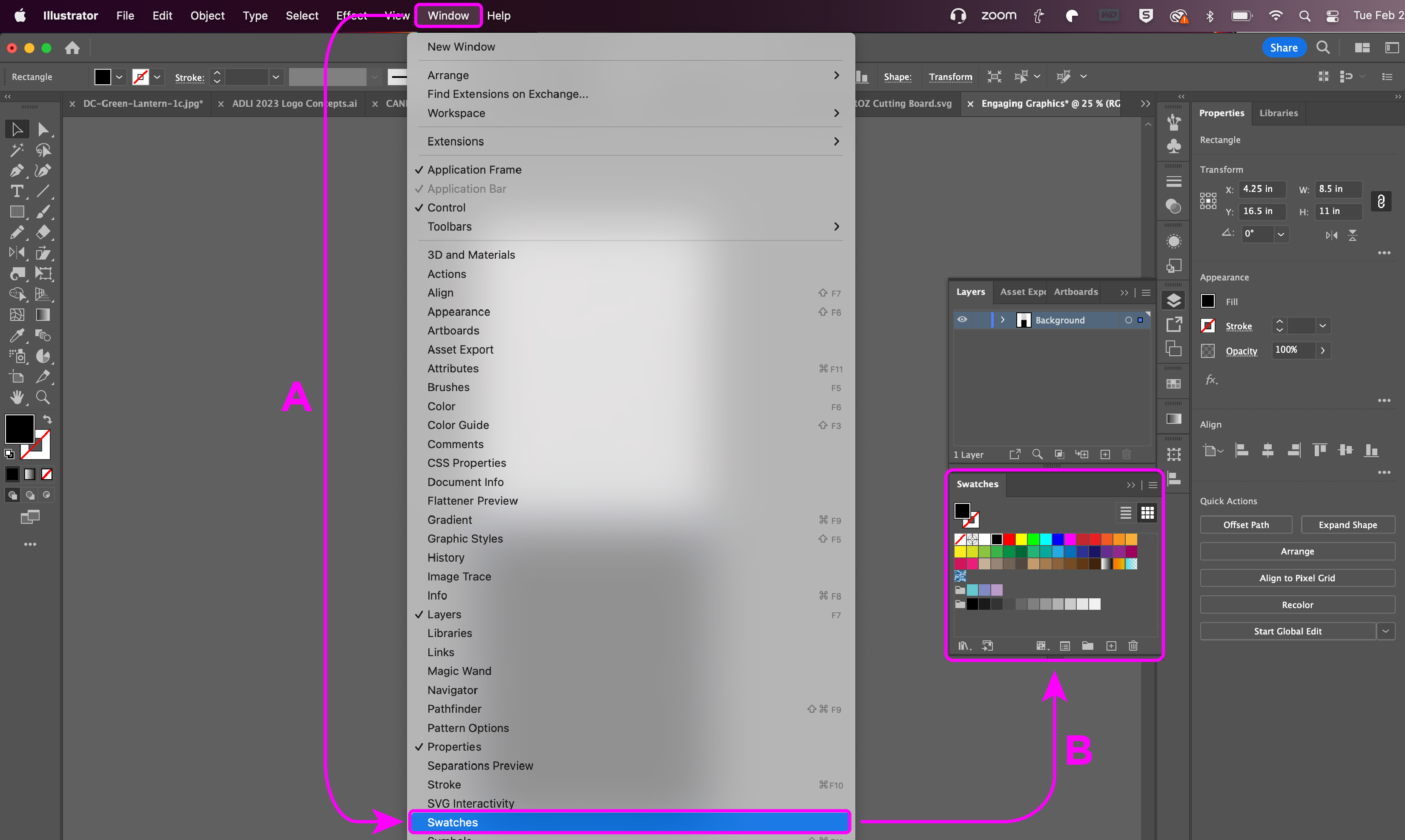Switch Swatches panel to list view

[1125, 513]
